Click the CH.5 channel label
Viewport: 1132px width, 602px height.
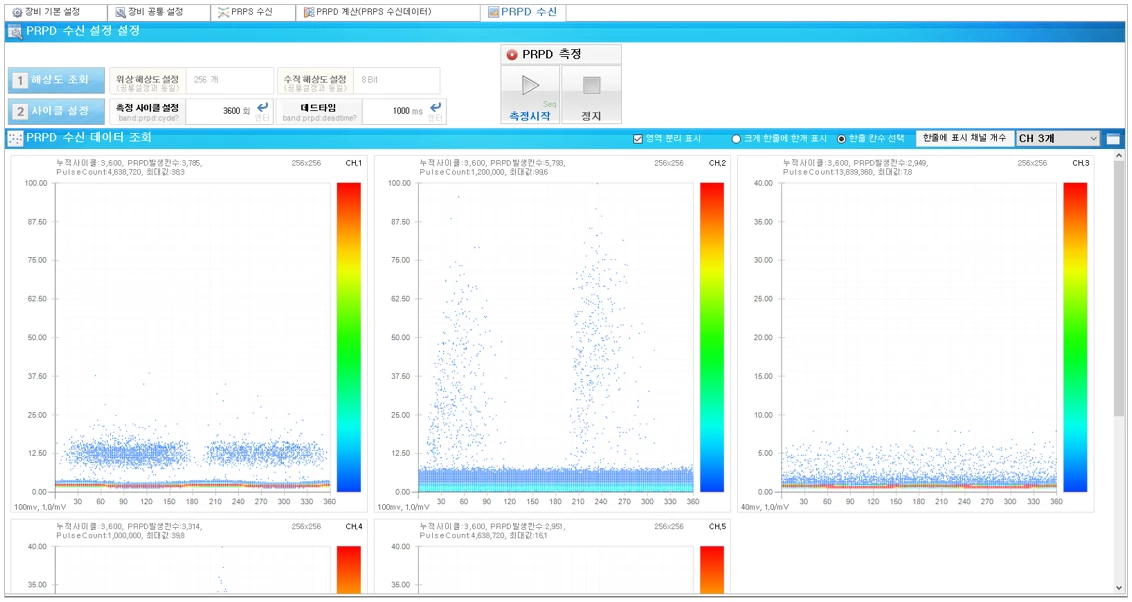pyautogui.click(x=717, y=527)
